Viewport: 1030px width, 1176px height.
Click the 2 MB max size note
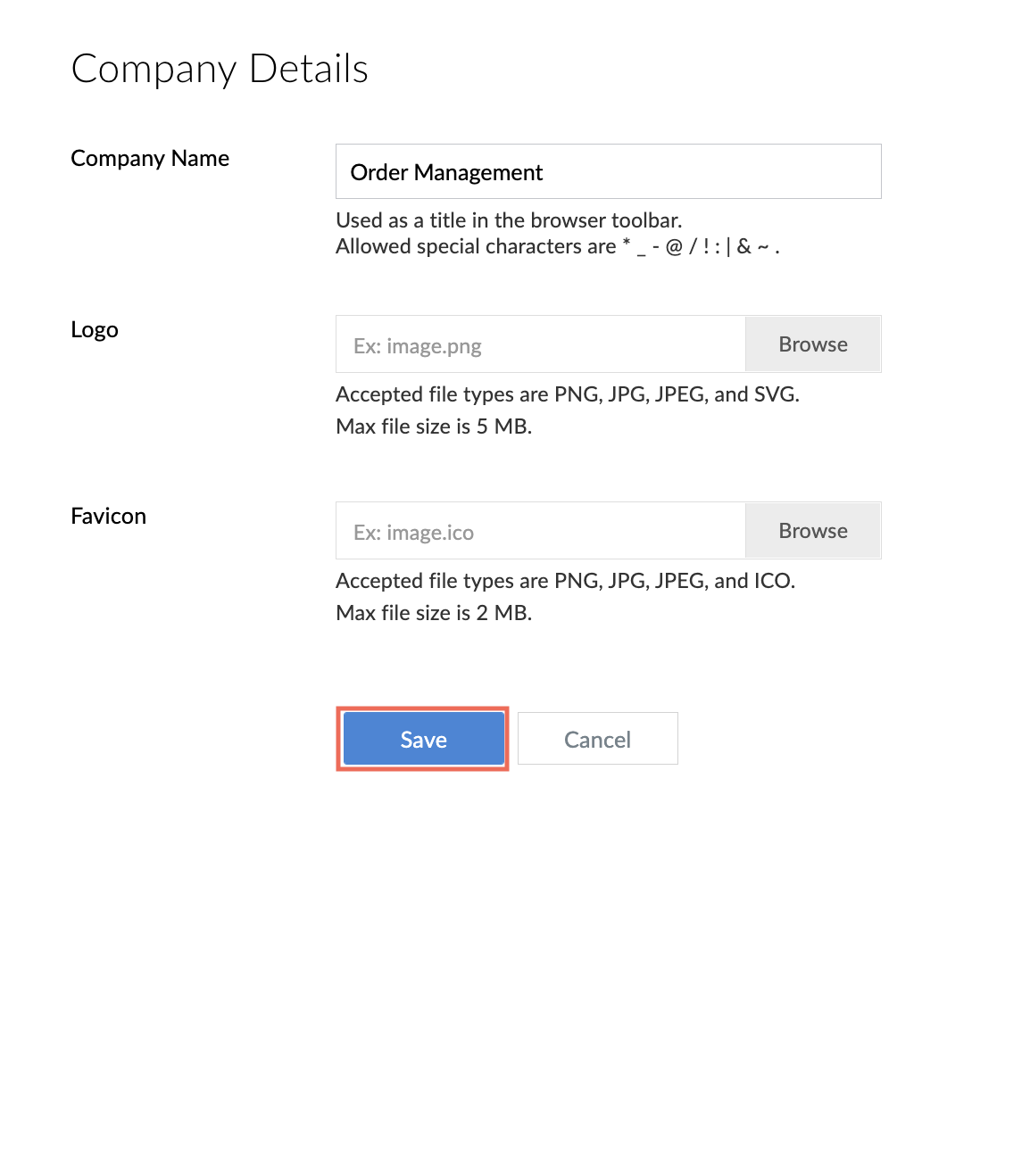tap(434, 613)
